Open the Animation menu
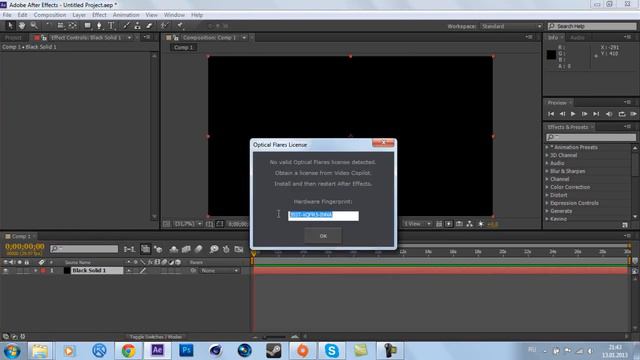This screenshot has height=360, width=640. pos(126,15)
